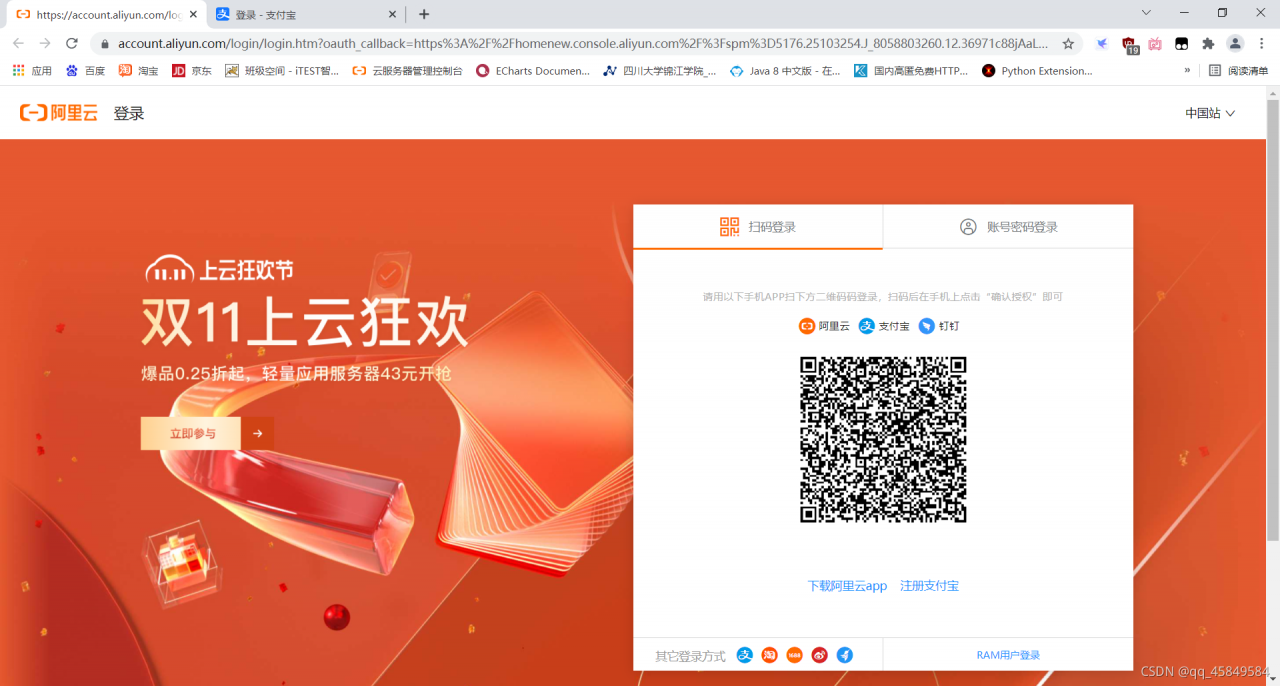Click the address bar URL field
Screen dimensions: 1280x686
coord(583,43)
